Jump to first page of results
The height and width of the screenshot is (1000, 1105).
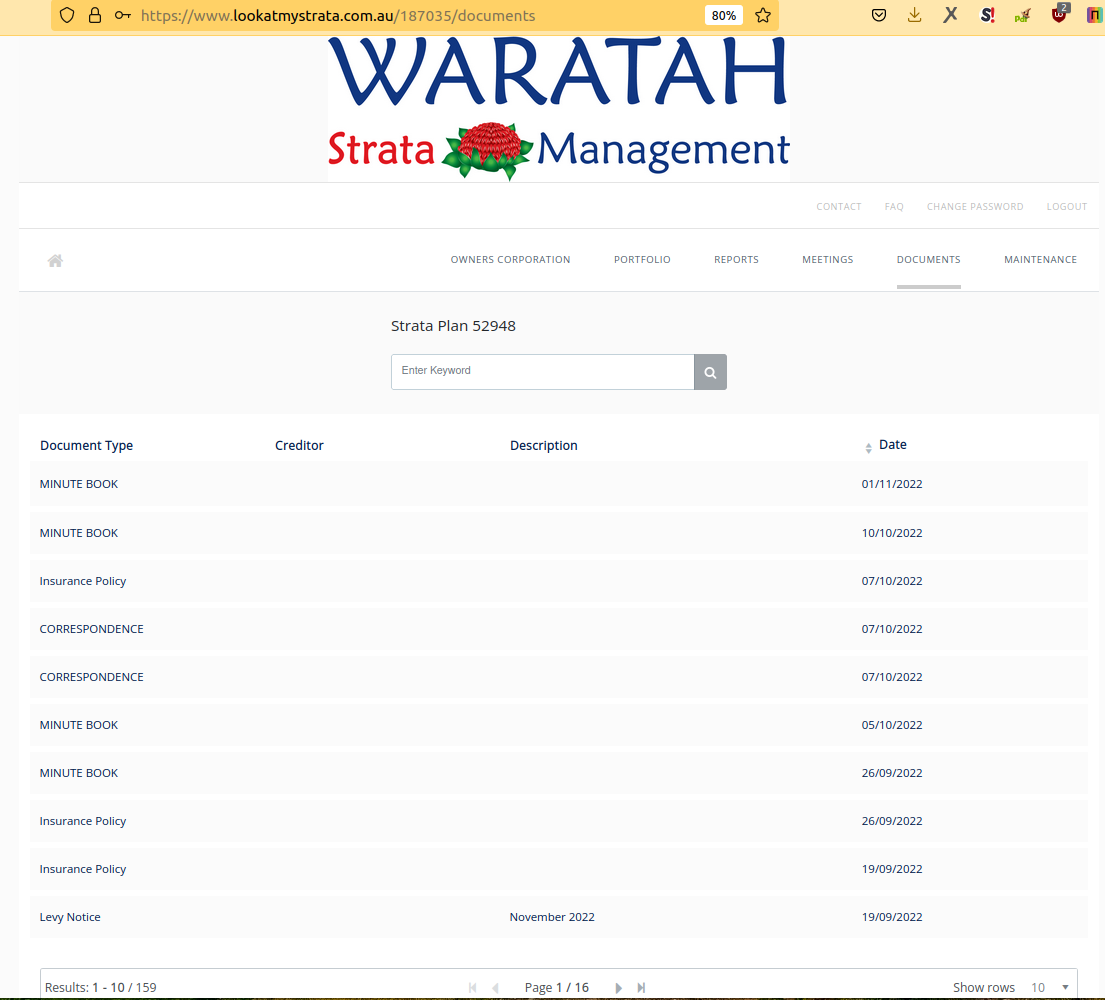point(472,987)
